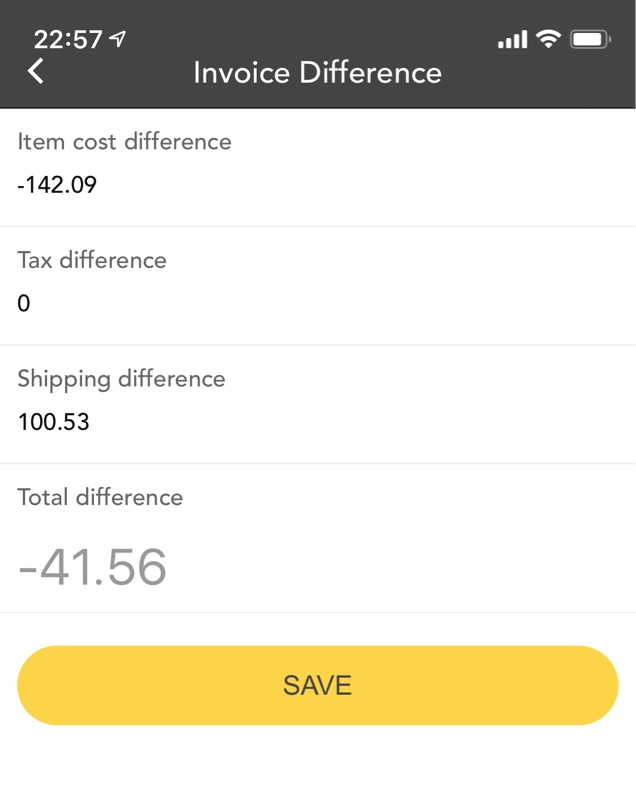636x800 pixels.
Task: Tap the Invoice Difference header title
Action: (317, 73)
